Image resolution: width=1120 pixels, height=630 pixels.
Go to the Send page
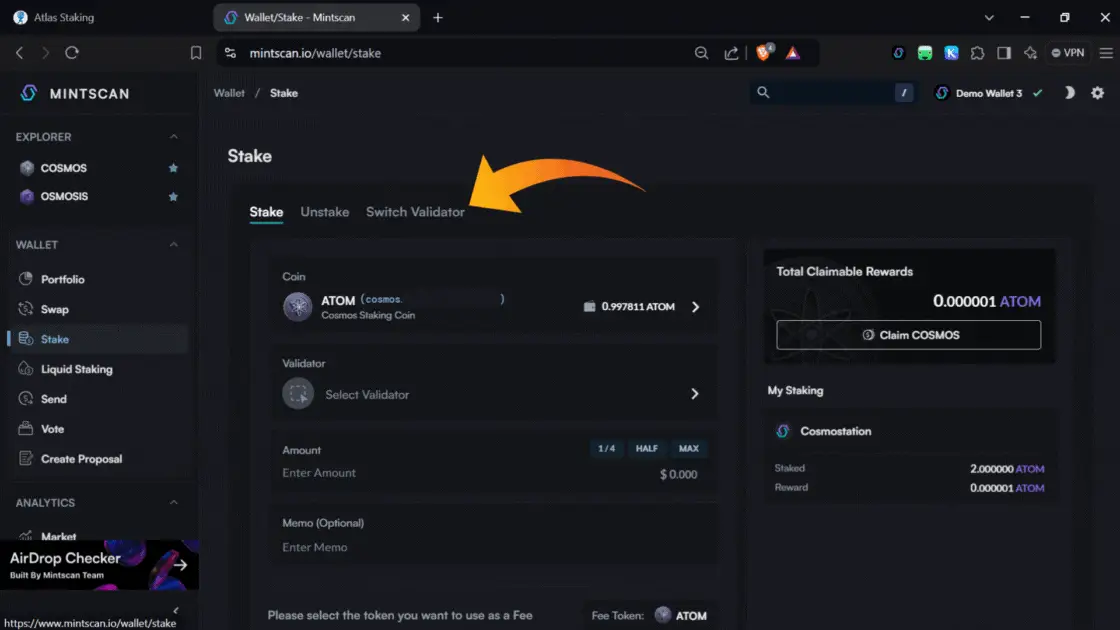(x=54, y=399)
